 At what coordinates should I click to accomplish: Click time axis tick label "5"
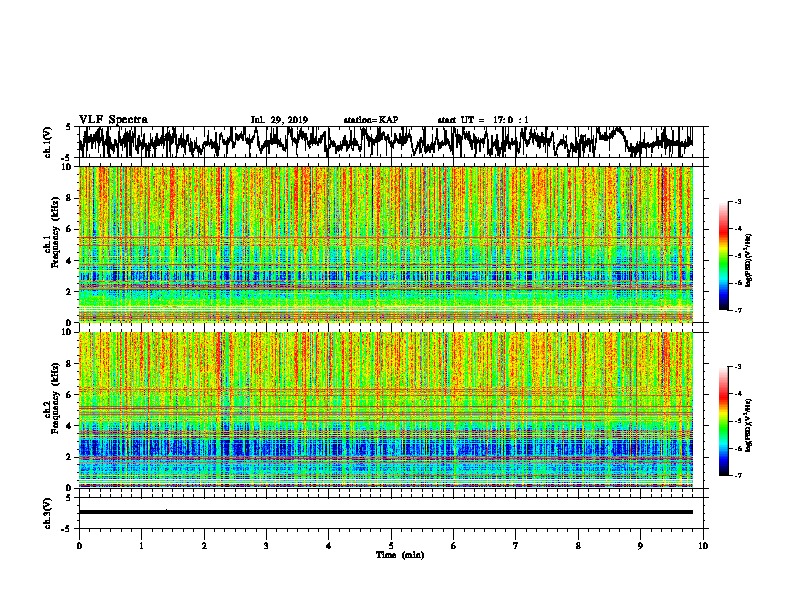[391, 546]
